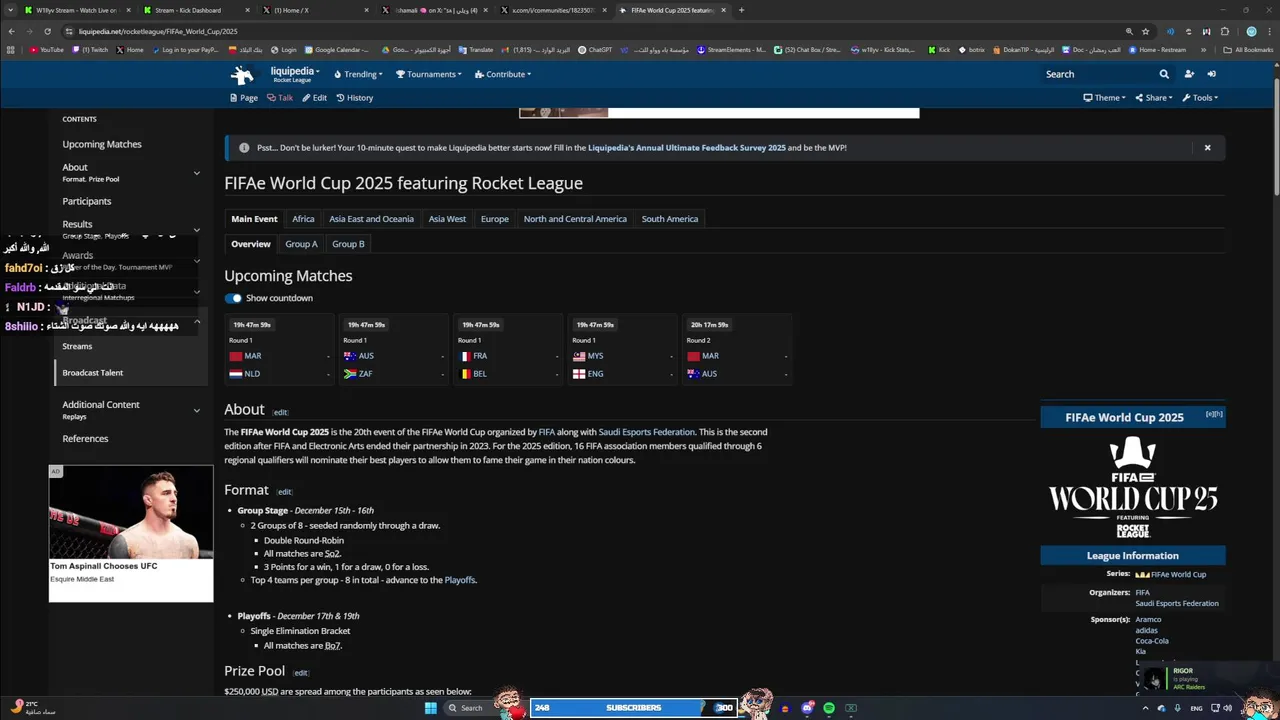Click the edit link beside Format heading
This screenshot has width=1280, height=720.
(x=285, y=492)
